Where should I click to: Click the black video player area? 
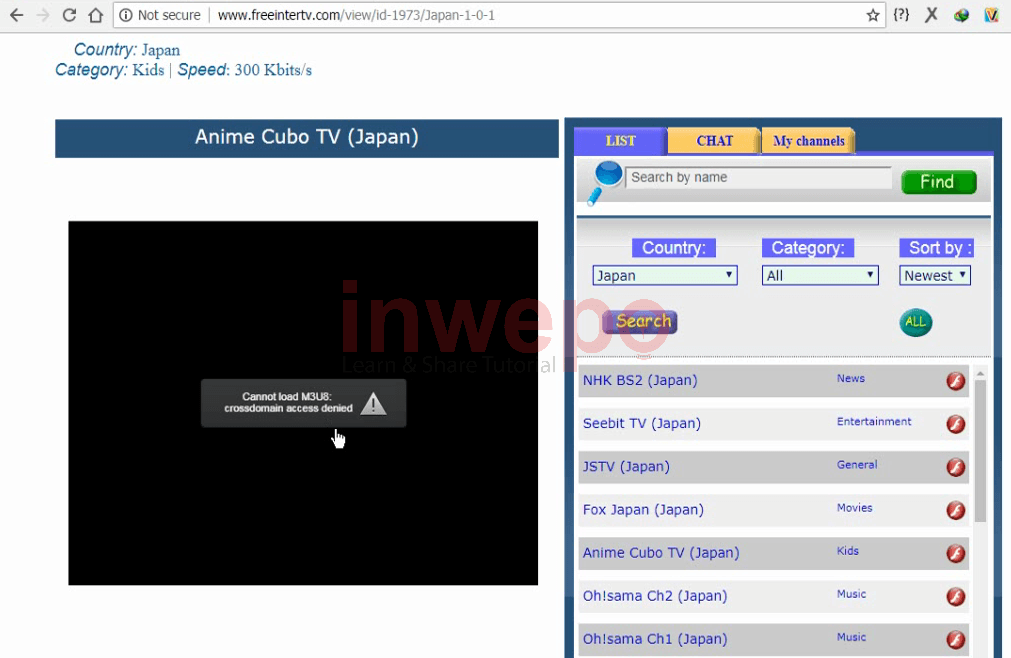pyautogui.click(x=303, y=403)
